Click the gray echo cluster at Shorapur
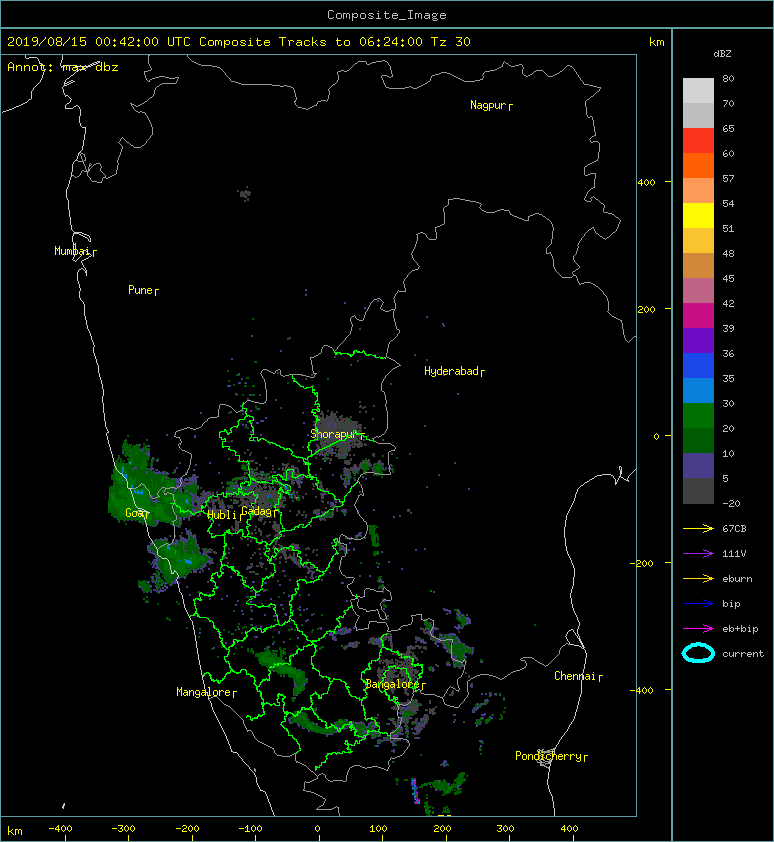Screen dimensions: 774x842 click(x=338, y=432)
